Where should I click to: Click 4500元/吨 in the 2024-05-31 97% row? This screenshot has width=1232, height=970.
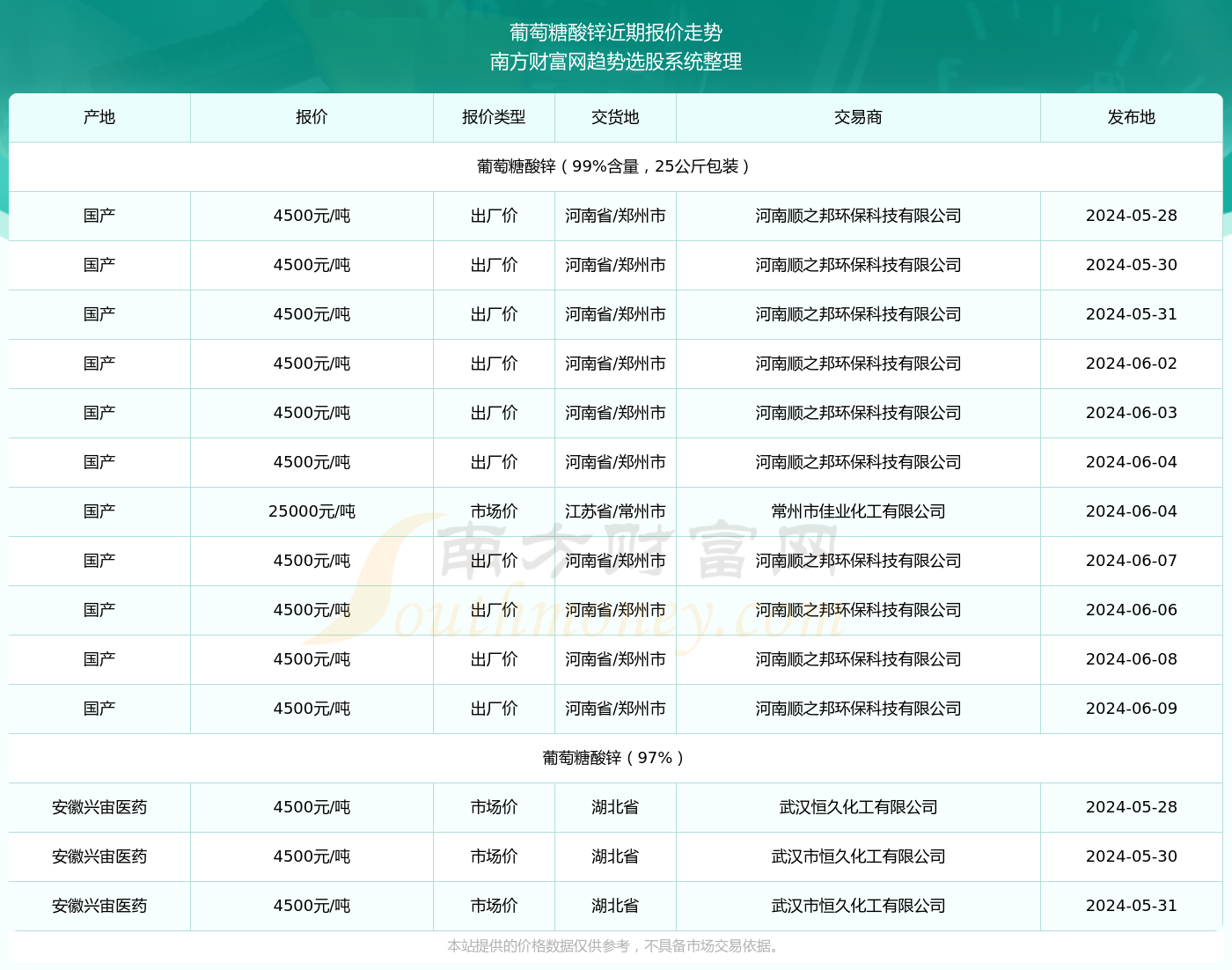pos(312,906)
